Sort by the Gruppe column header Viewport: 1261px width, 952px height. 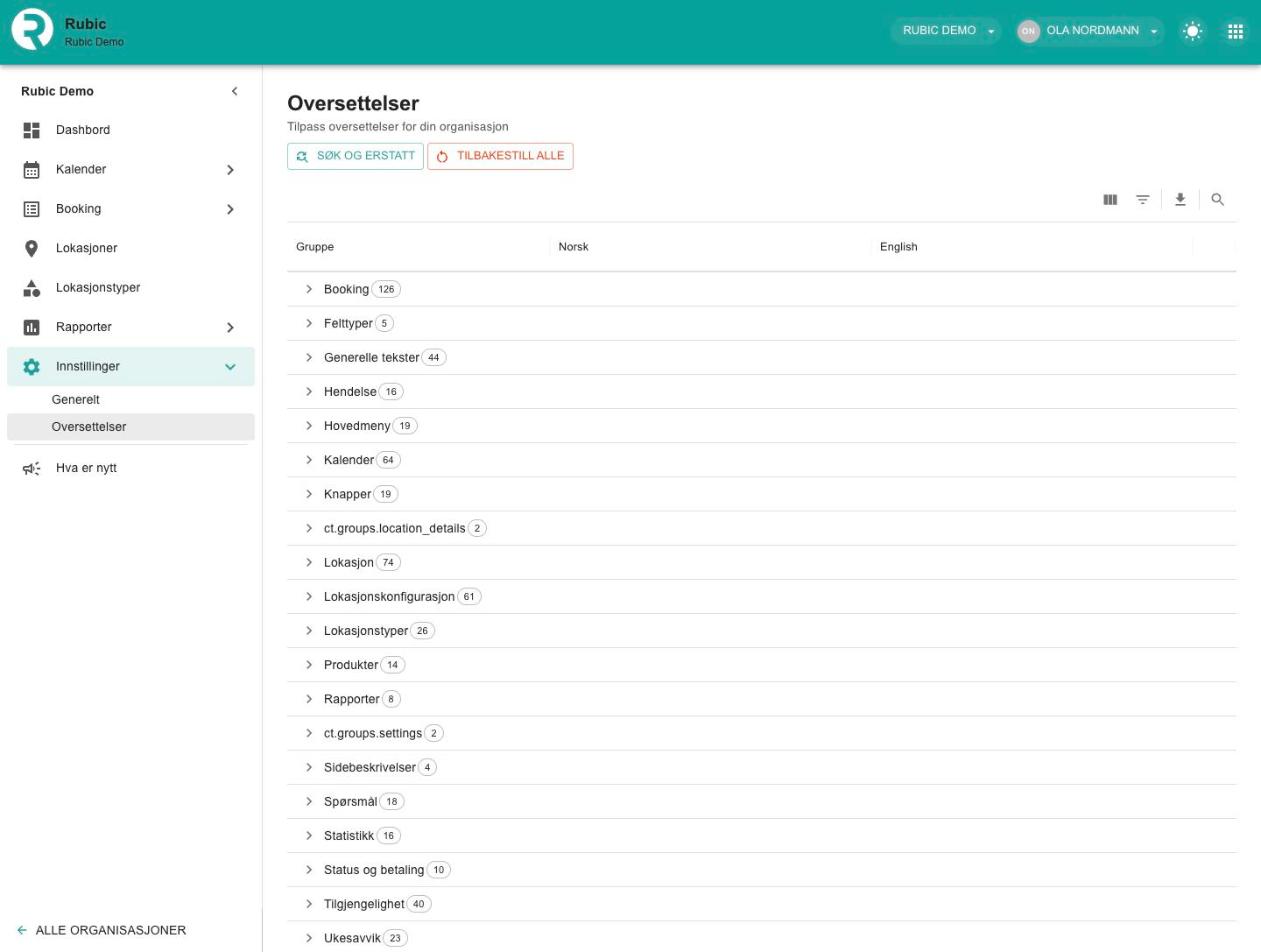click(x=315, y=247)
